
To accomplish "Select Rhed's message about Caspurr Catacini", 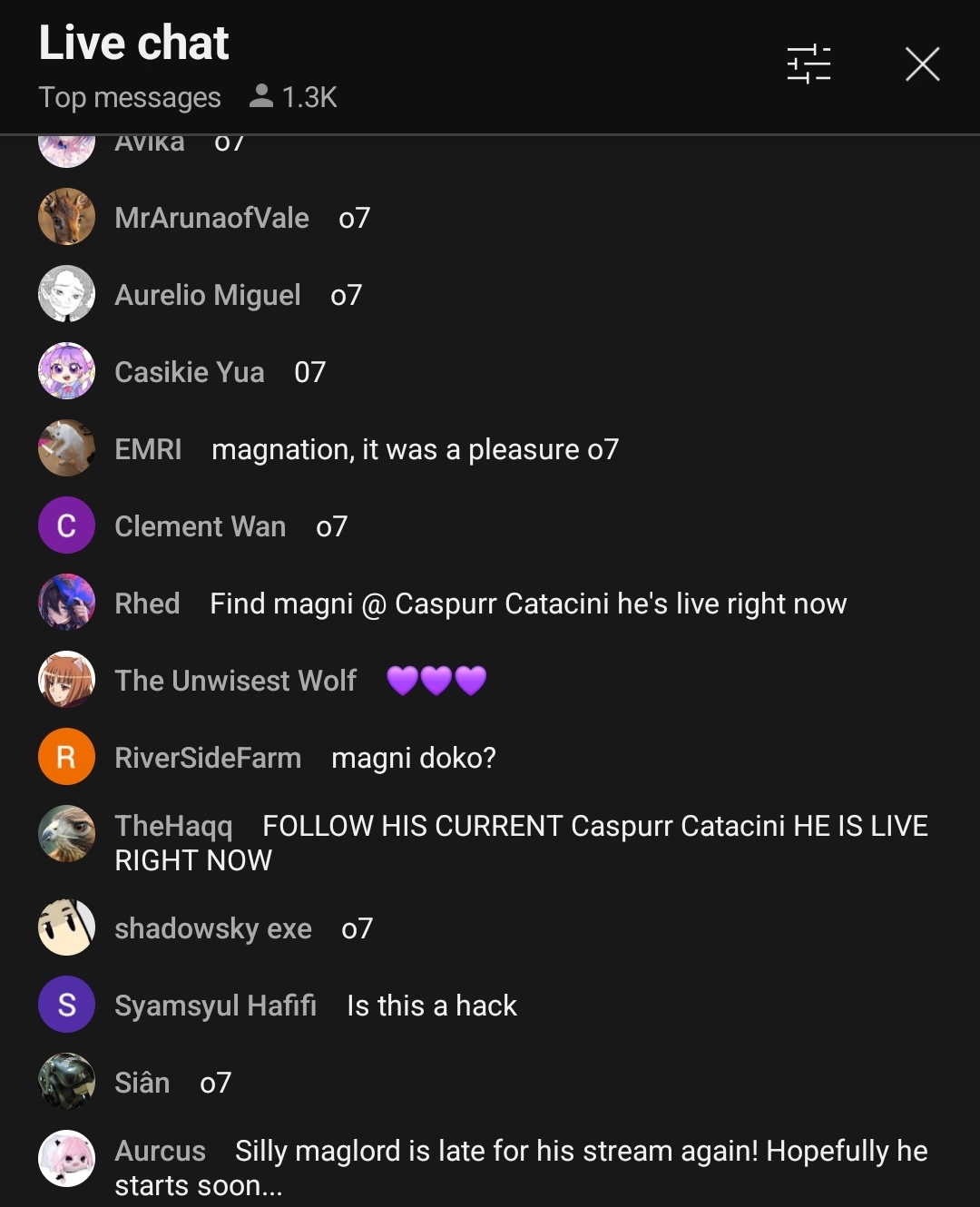I will pos(528,603).
